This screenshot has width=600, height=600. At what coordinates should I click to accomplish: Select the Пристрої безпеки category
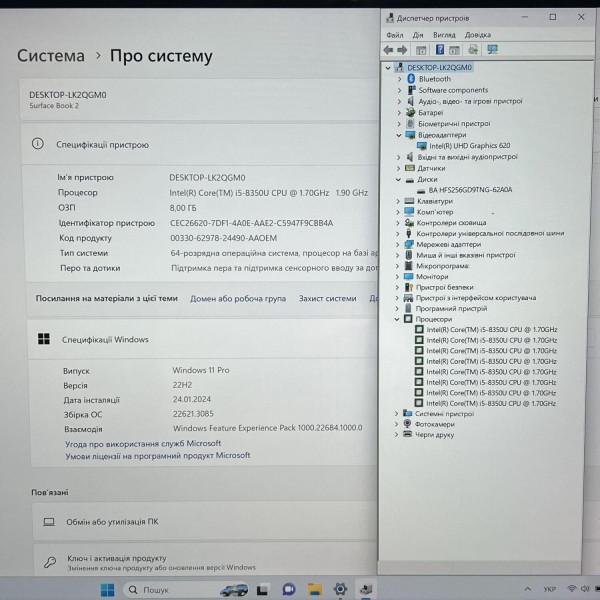445,287
